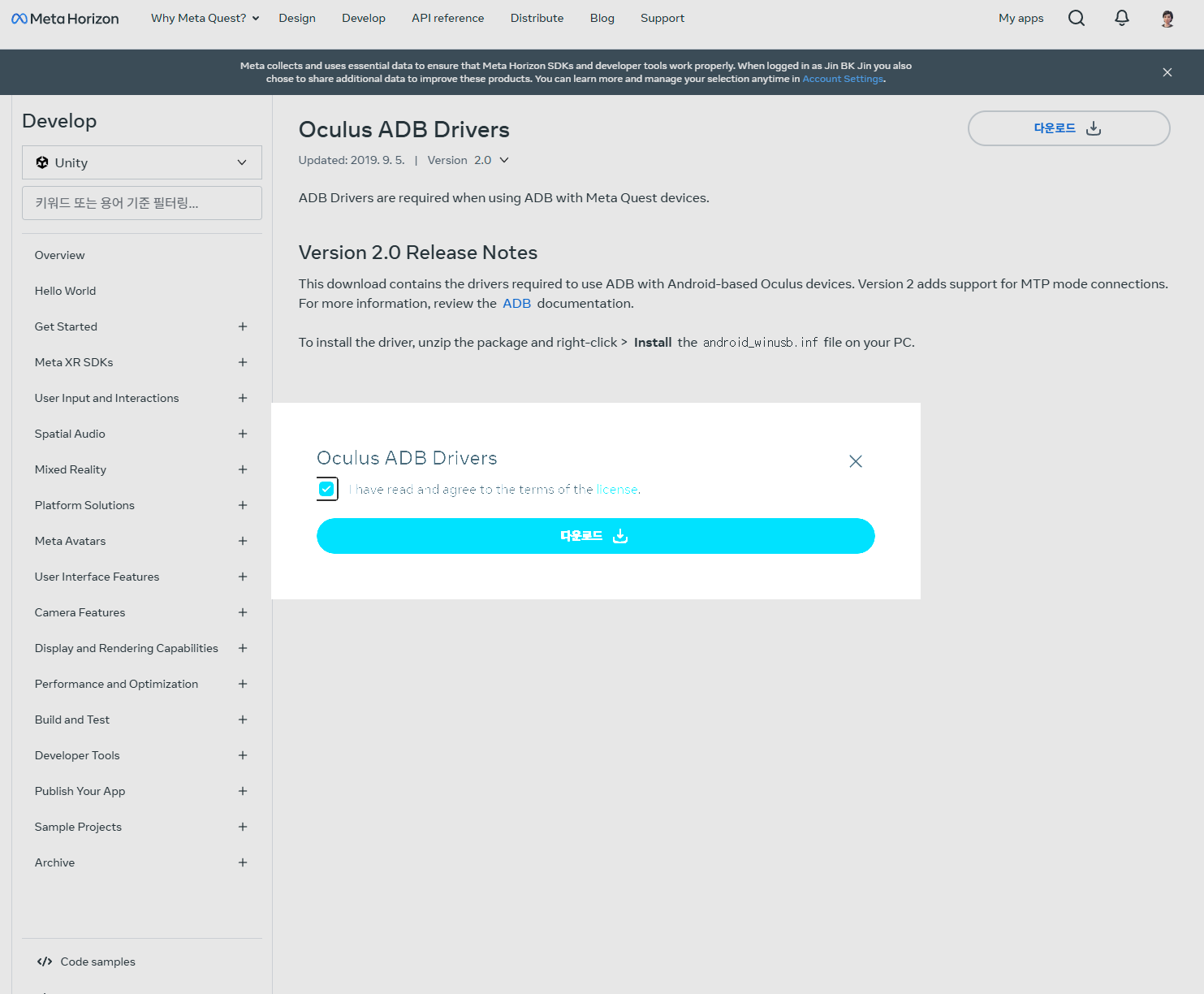The width and height of the screenshot is (1204, 994).
Task: Click the Meta Horizon logo
Action: point(65,19)
